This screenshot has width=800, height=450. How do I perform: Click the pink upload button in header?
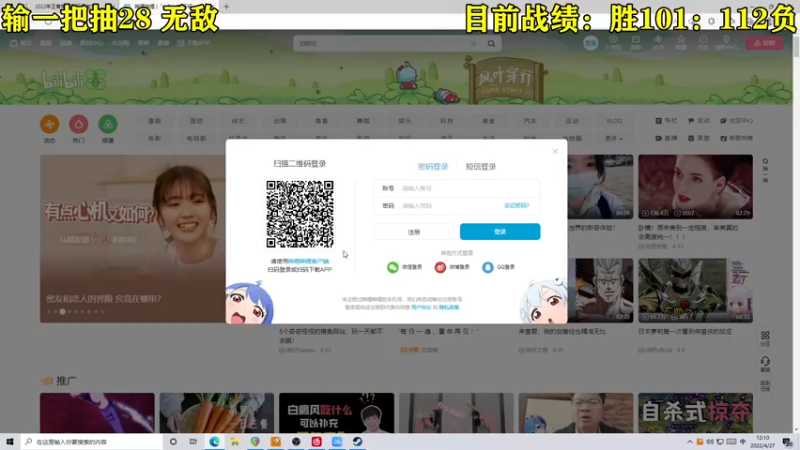(x=764, y=43)
